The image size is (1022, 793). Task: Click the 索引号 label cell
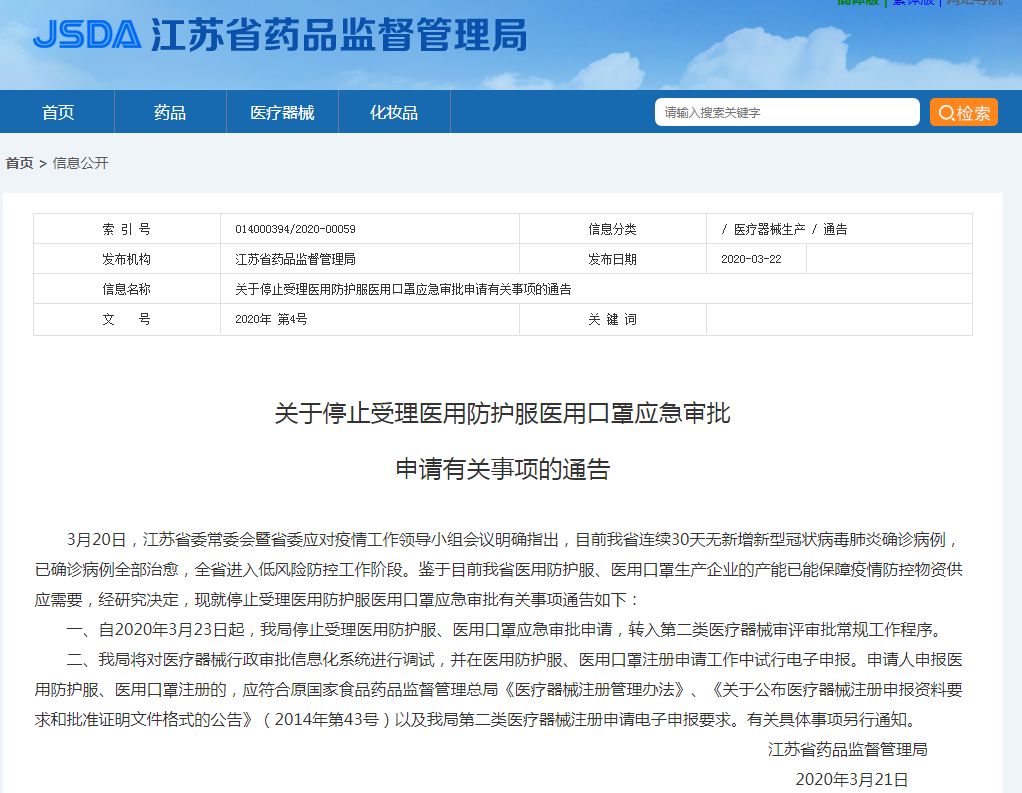[126, 229]
